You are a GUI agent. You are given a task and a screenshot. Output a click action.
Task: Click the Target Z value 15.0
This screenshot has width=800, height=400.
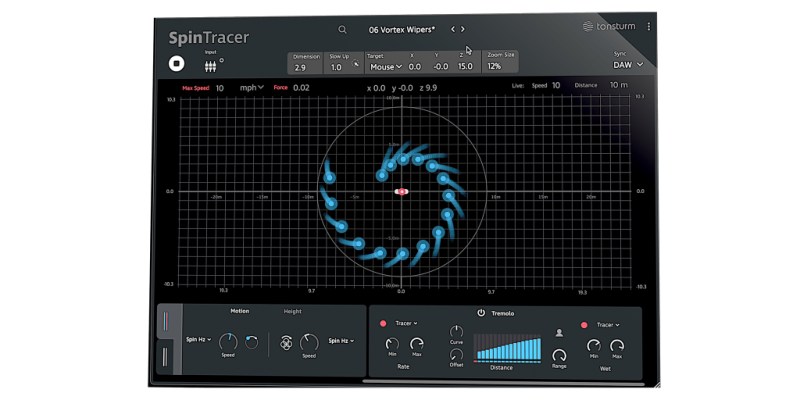[x=465, y=66]
